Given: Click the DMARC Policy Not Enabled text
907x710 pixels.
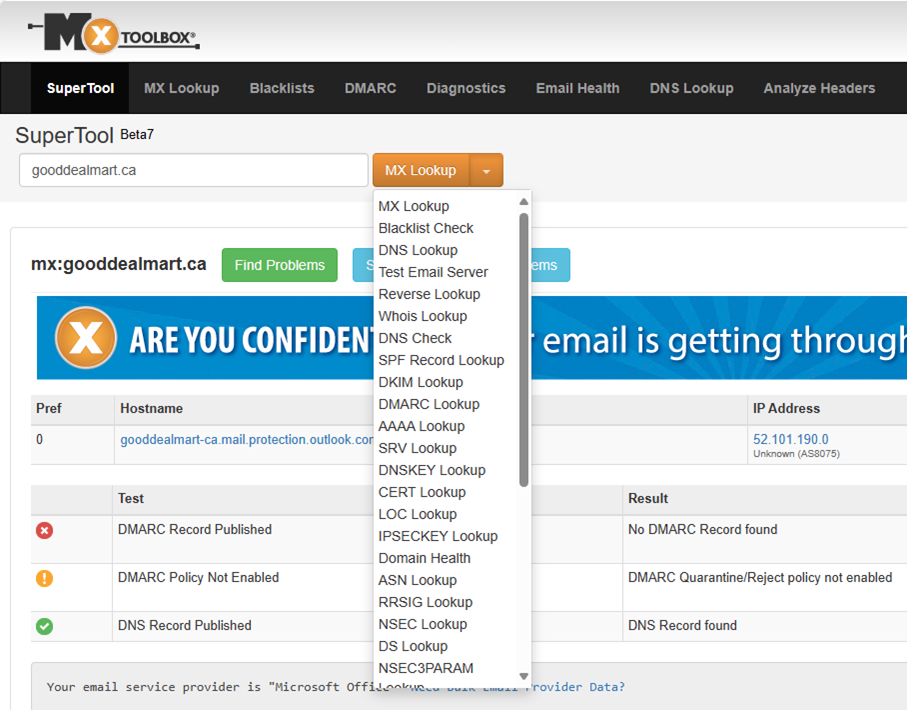Looking at the screenshot, I should pos(198,577).
